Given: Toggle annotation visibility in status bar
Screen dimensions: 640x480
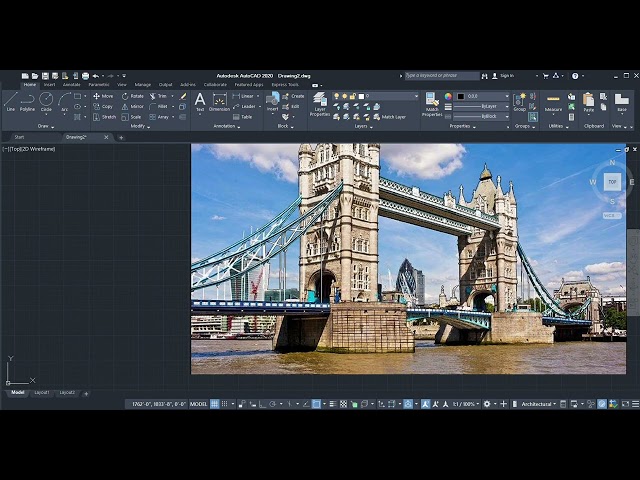Looking at the screenshot, I should 425,404.
